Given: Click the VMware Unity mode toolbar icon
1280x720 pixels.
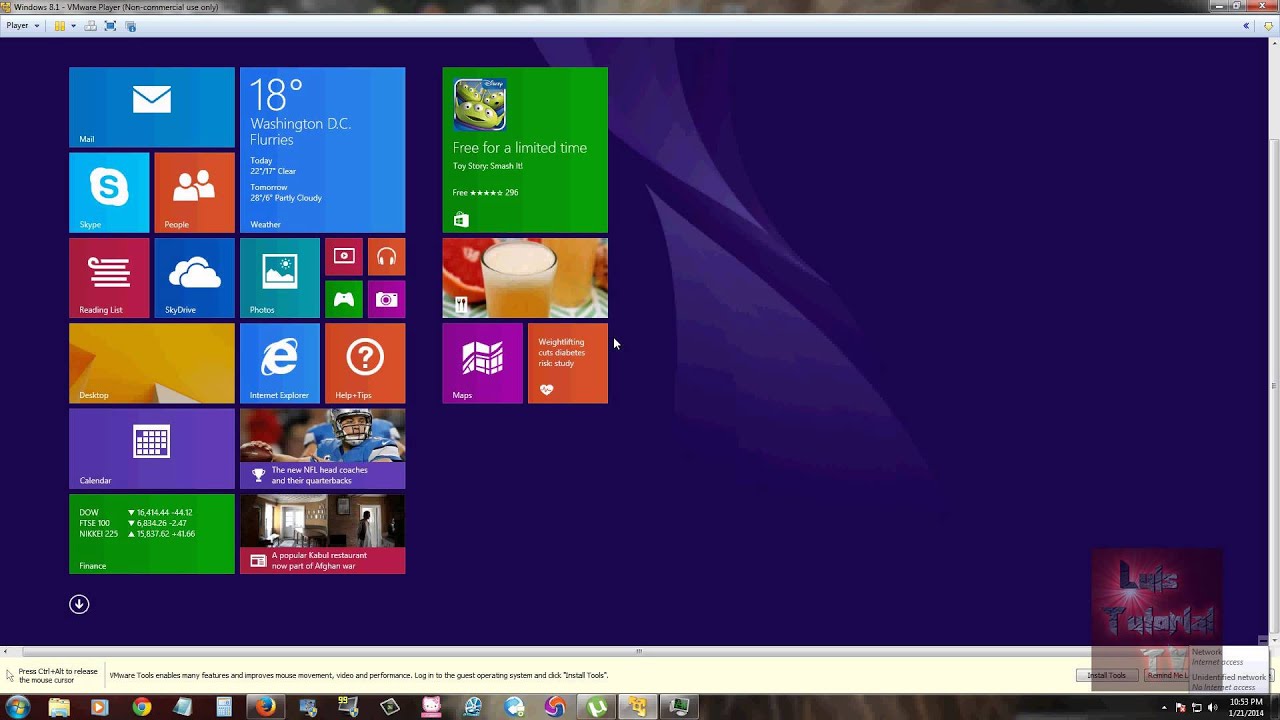Looking at the screenshot, I should pyautogui.click(x=131, y=26).
